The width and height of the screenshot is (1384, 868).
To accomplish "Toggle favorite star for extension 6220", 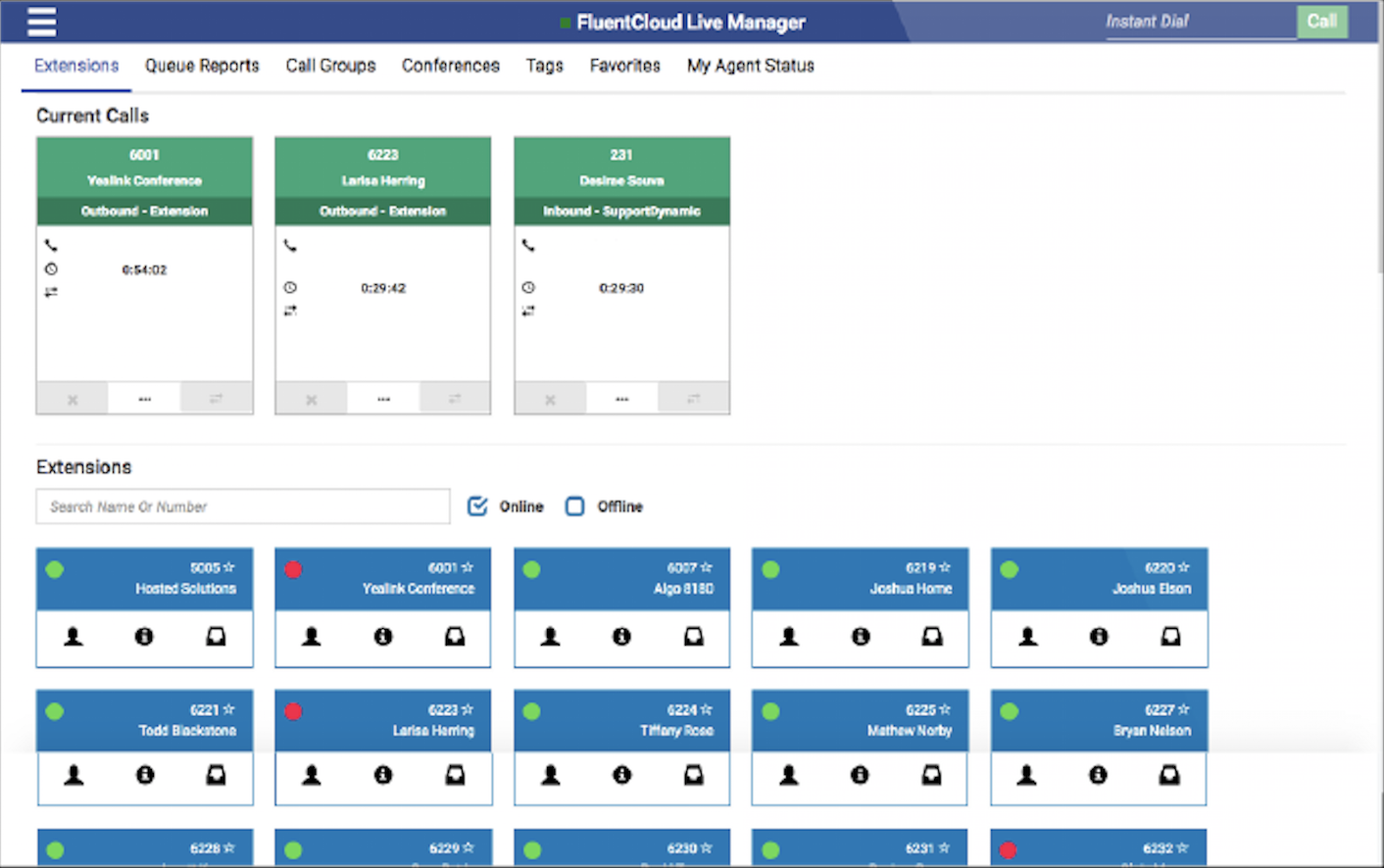I will (x=1184, y=567).
